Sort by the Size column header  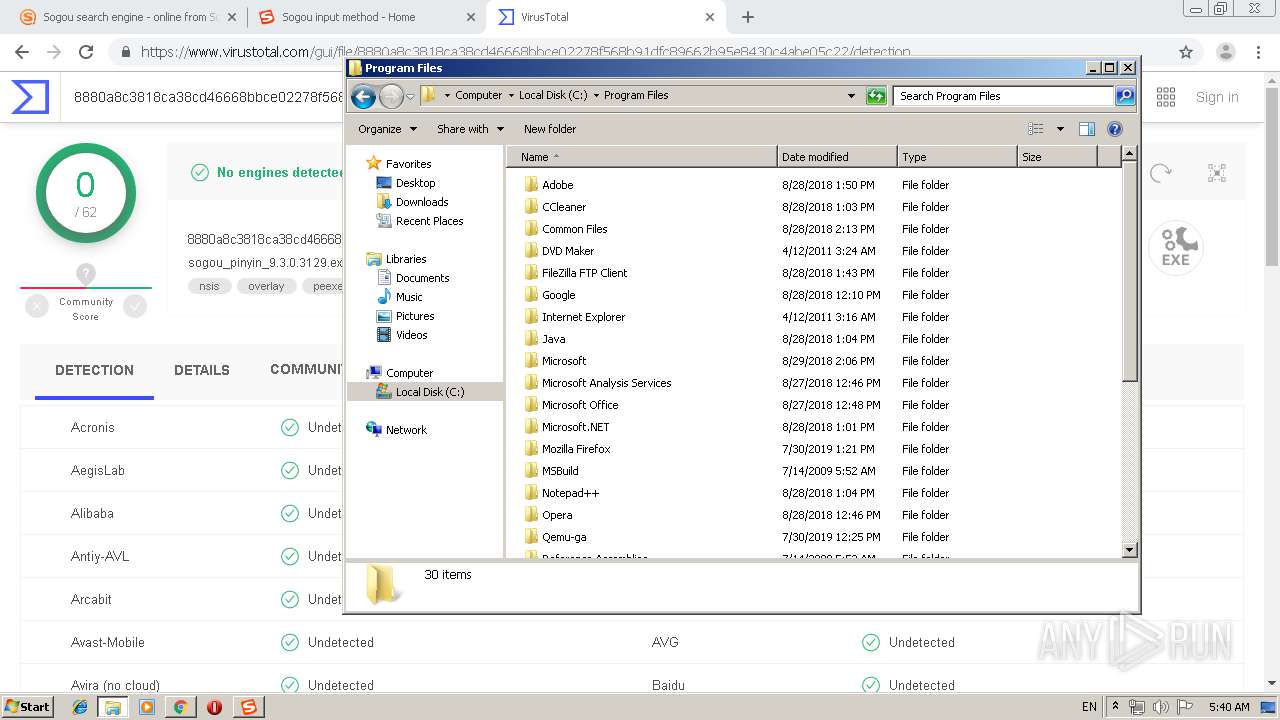point(1057,157)
